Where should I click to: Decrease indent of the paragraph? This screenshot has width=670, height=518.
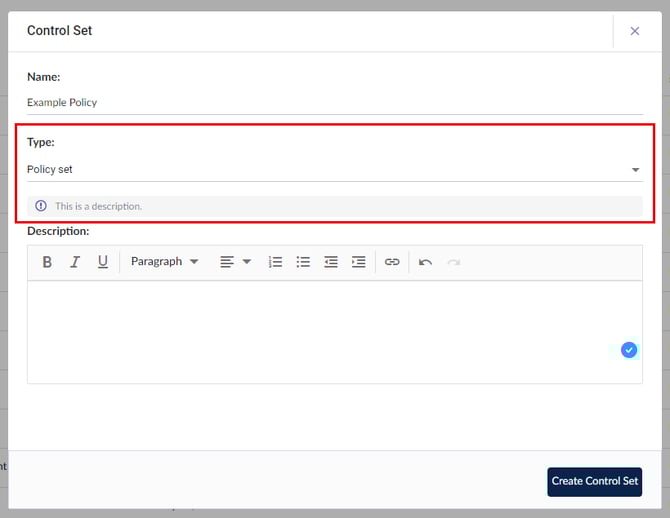tap(331, 262)
